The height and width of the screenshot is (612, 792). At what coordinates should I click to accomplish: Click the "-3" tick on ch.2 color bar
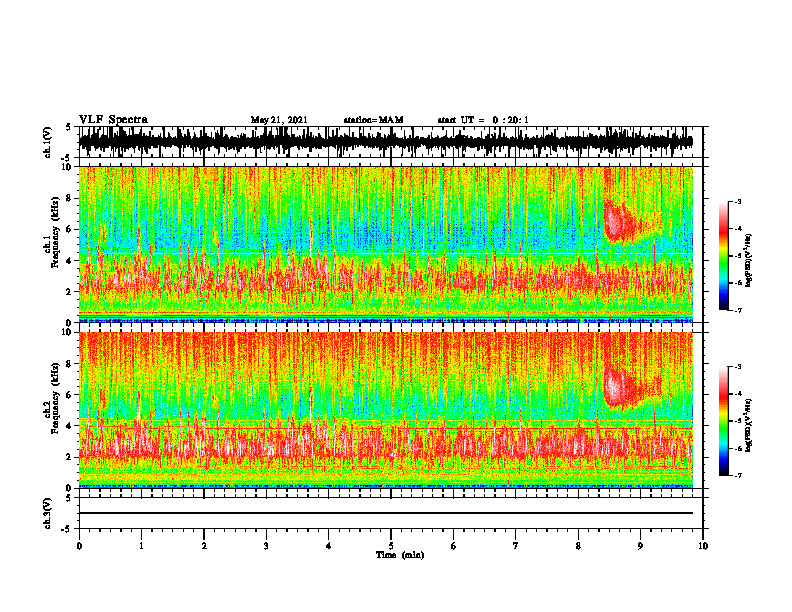[x=738, y=367]
